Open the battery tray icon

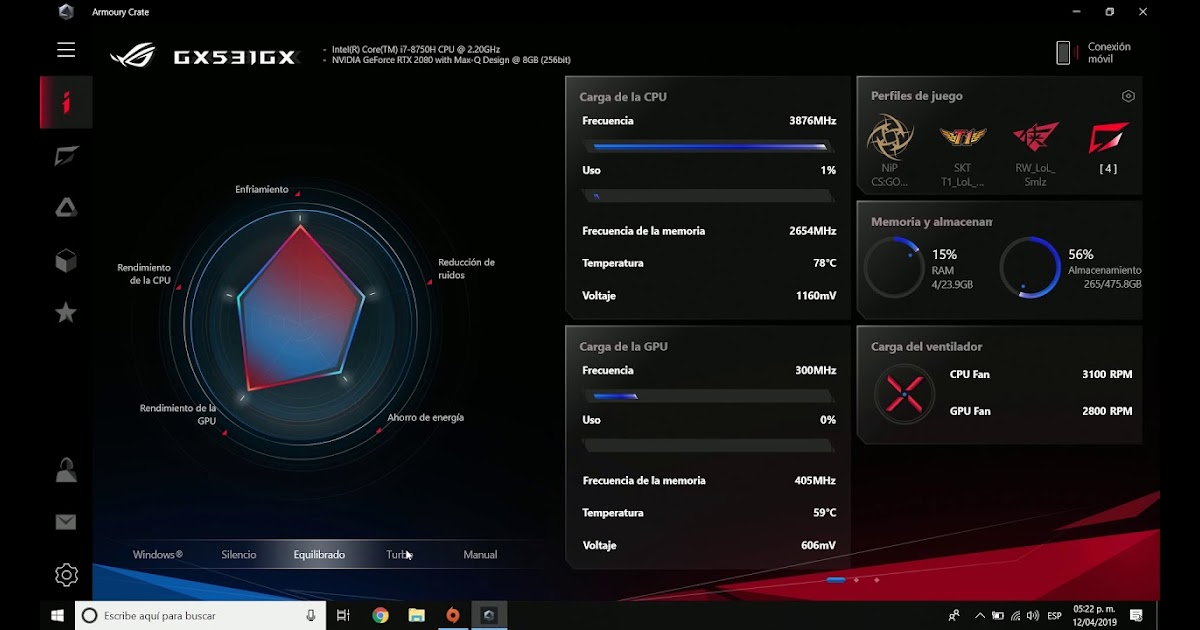pyautogui.click(x=997, y=616)
